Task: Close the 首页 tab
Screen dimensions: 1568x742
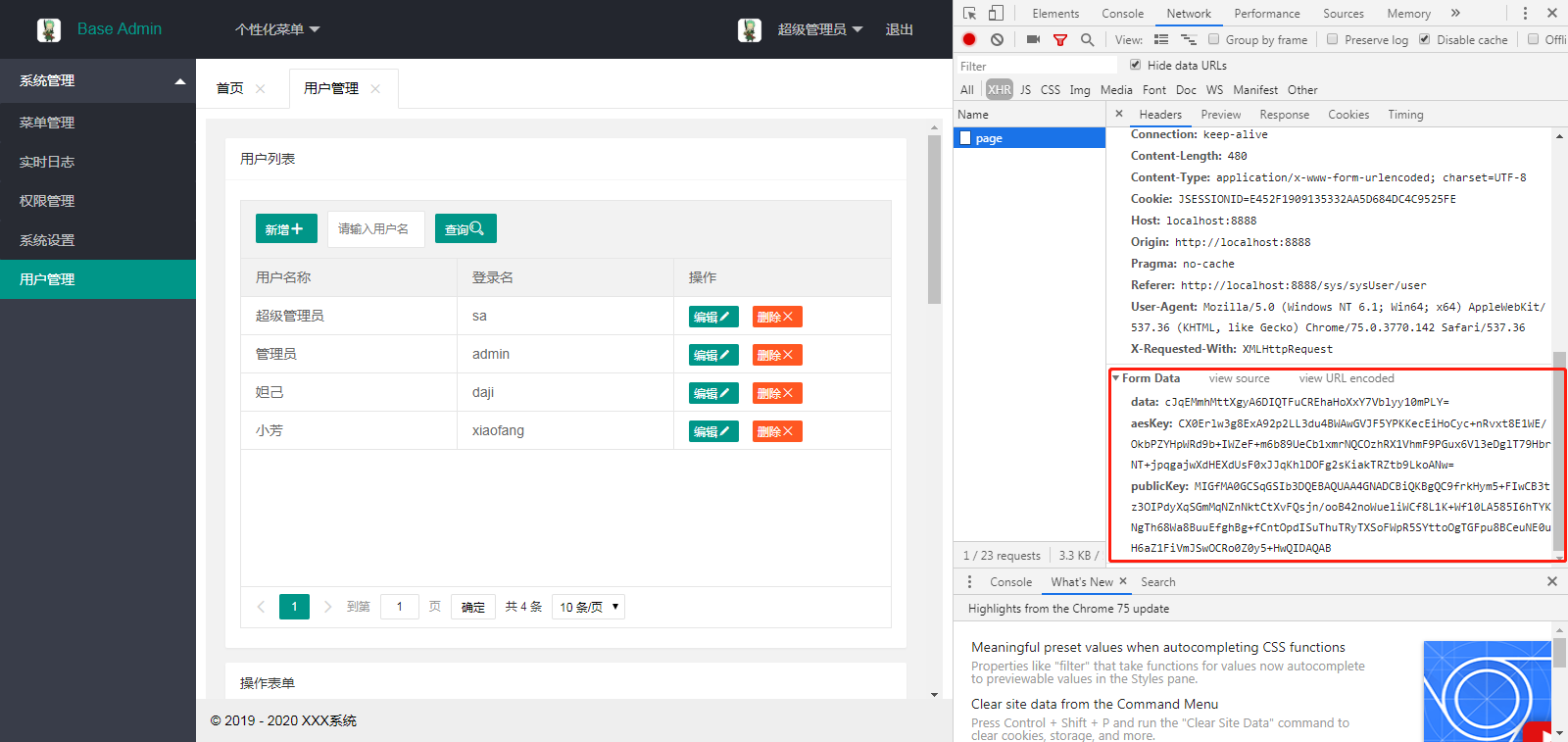Action: tap(260, 88)
